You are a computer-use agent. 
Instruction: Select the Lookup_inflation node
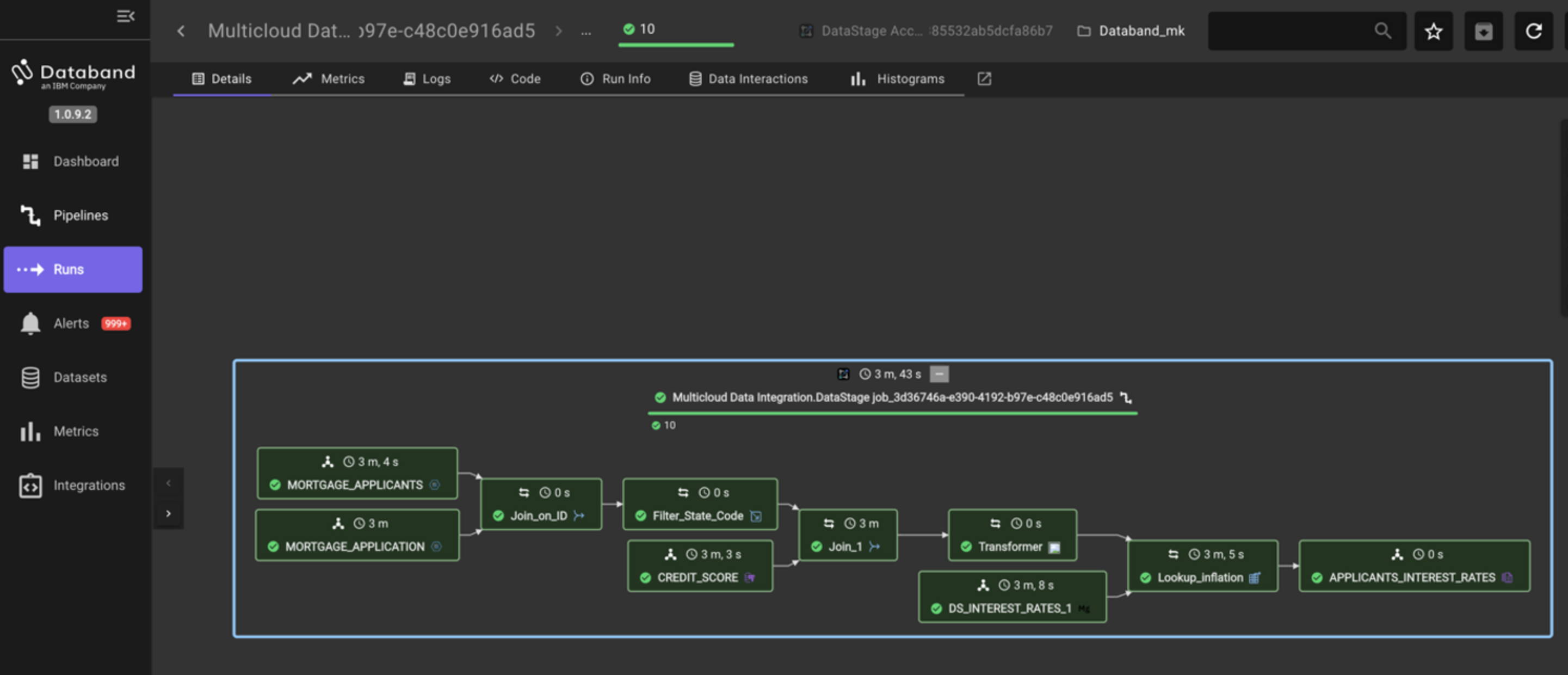(1203, 566)
